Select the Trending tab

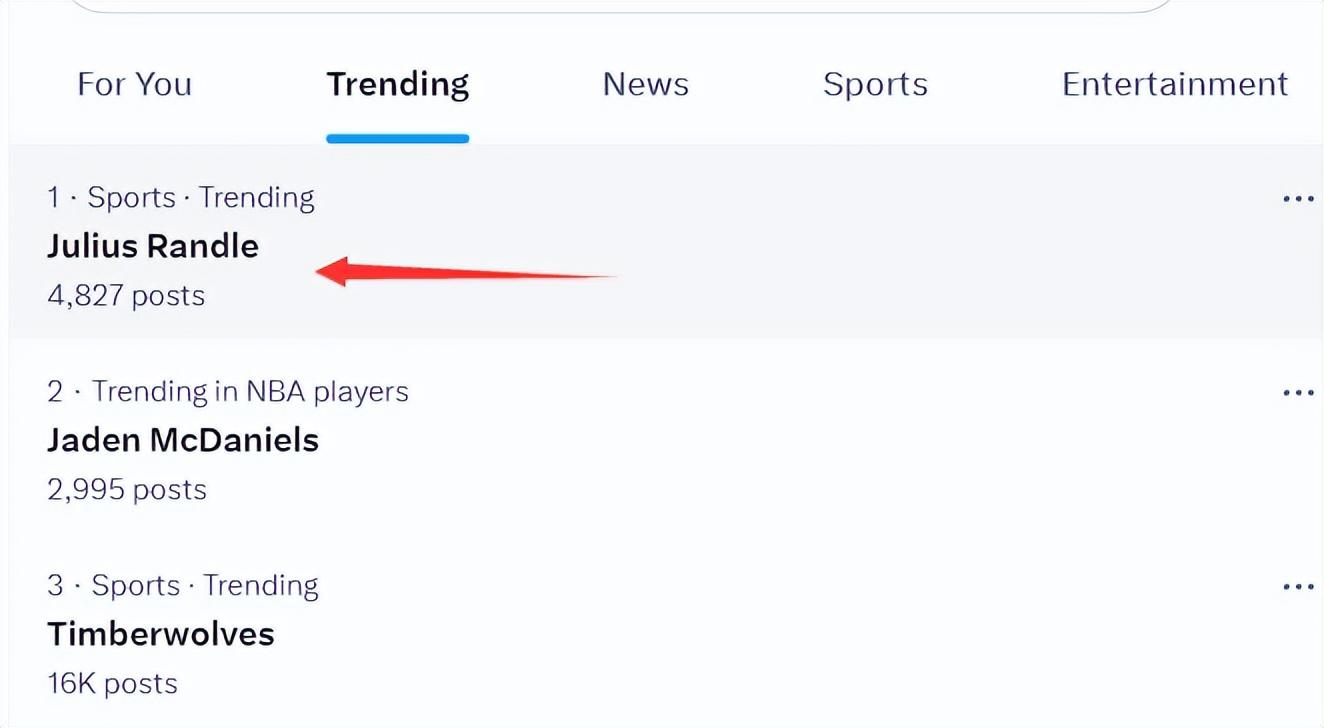click(398, 85)
